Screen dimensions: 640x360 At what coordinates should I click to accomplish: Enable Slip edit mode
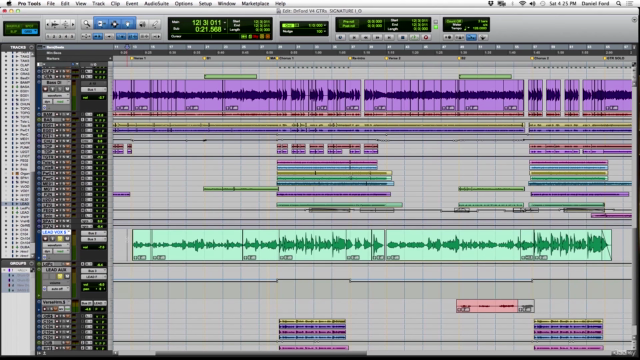pos(13,31)
